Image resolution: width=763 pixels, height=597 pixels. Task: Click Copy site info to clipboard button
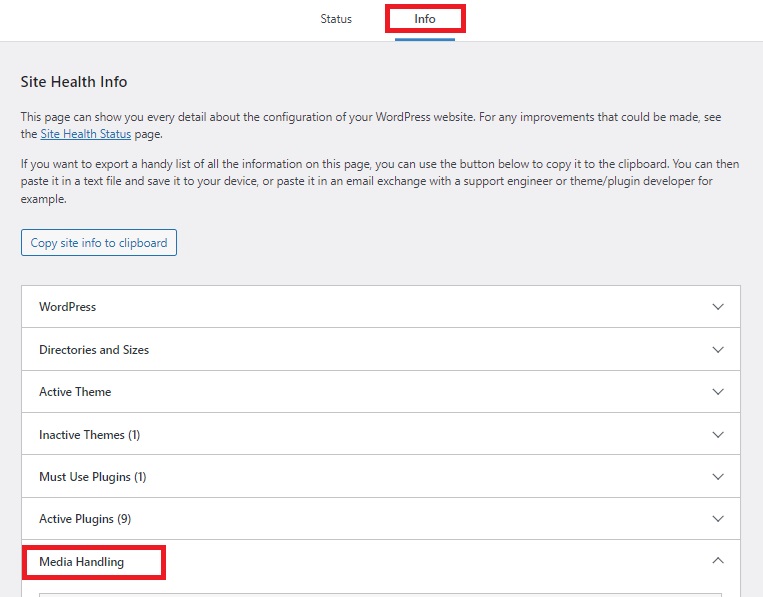point(99,243)
